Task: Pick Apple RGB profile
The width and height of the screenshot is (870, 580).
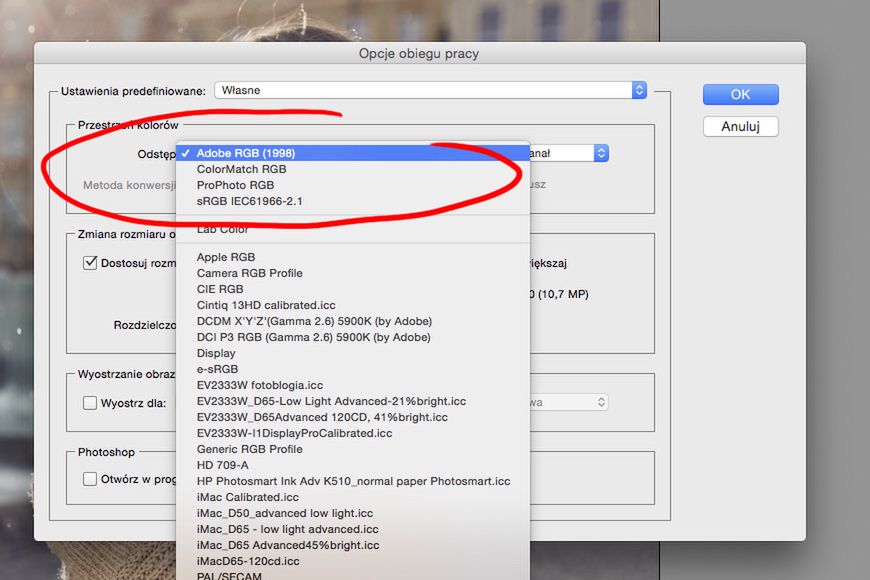Action: tap(353, 257)
